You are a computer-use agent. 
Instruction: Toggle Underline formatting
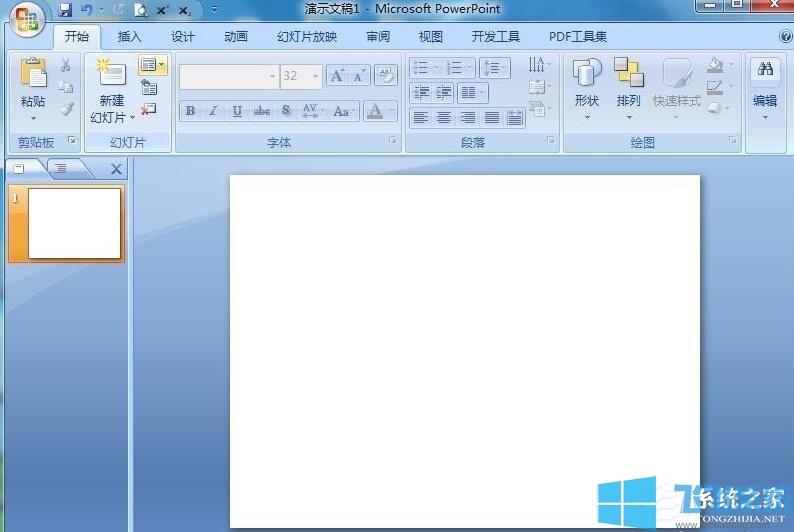237,111
